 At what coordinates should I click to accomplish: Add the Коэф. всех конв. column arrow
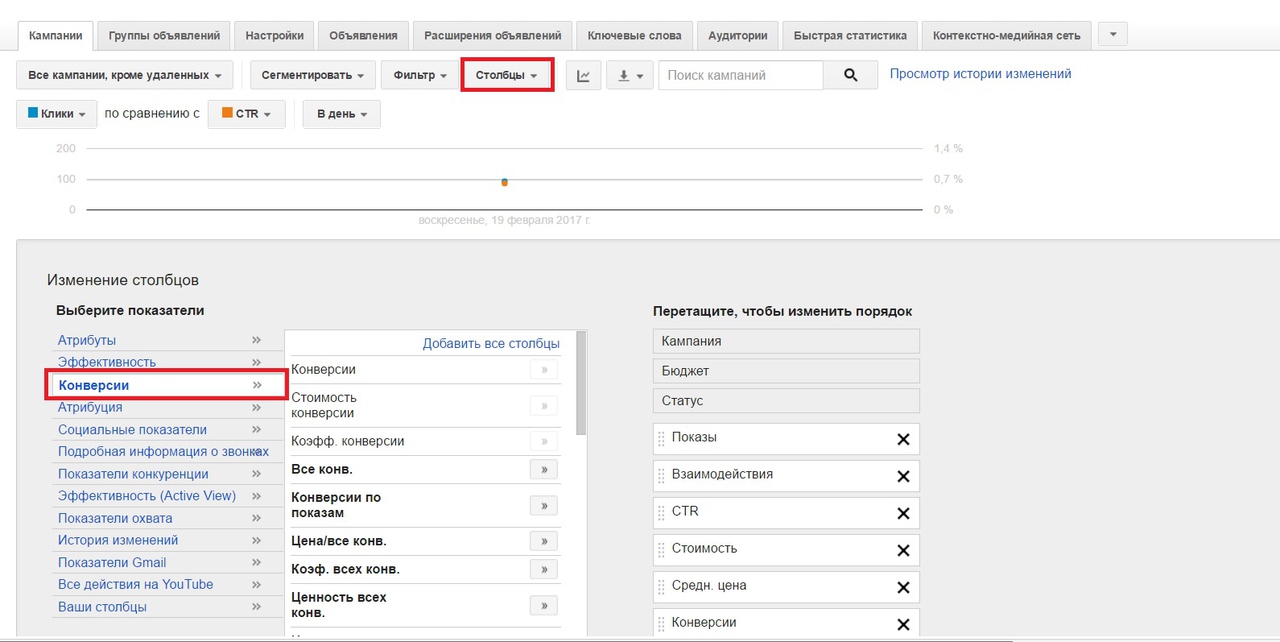(544, 569)
